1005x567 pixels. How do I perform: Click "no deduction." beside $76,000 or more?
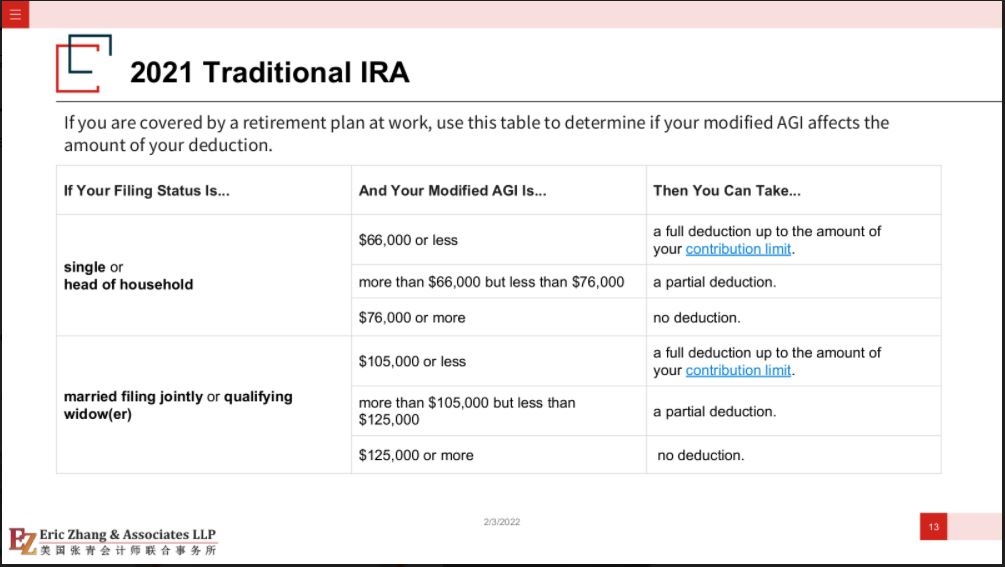[697, 318]
